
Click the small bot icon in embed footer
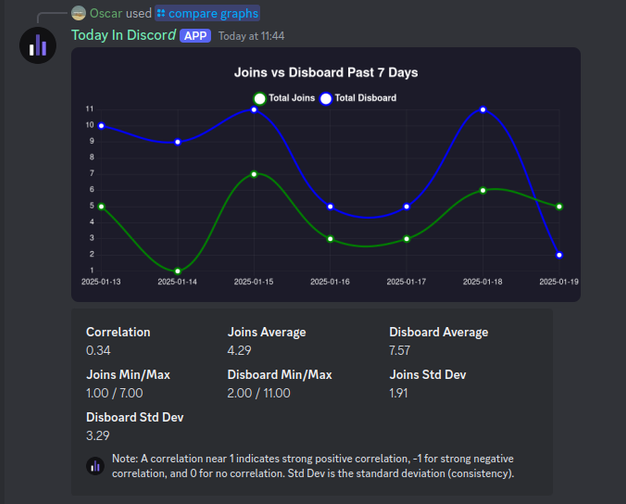click(95, 466)
